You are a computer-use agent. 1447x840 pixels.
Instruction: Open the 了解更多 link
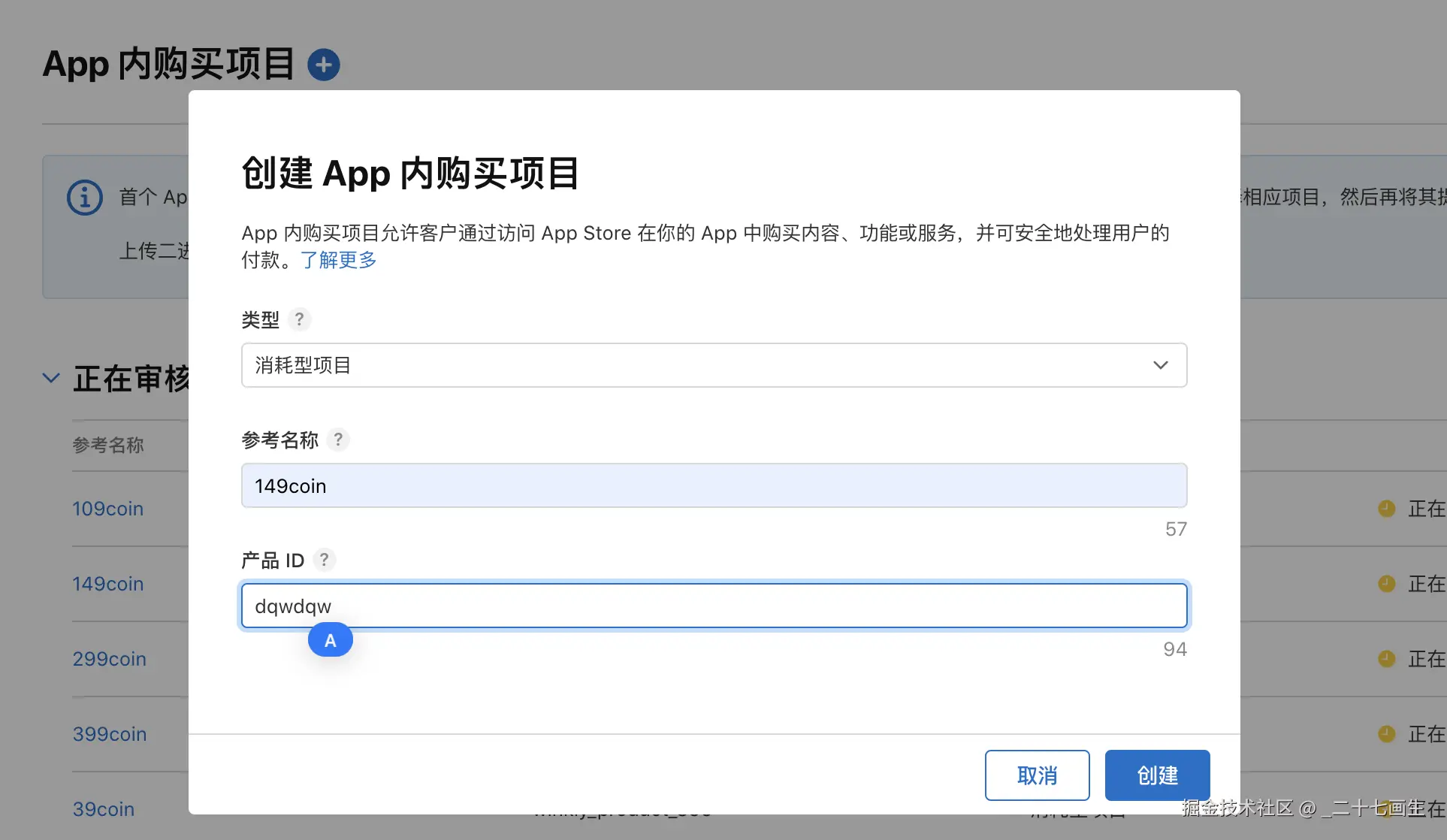(x=338, y=260)
